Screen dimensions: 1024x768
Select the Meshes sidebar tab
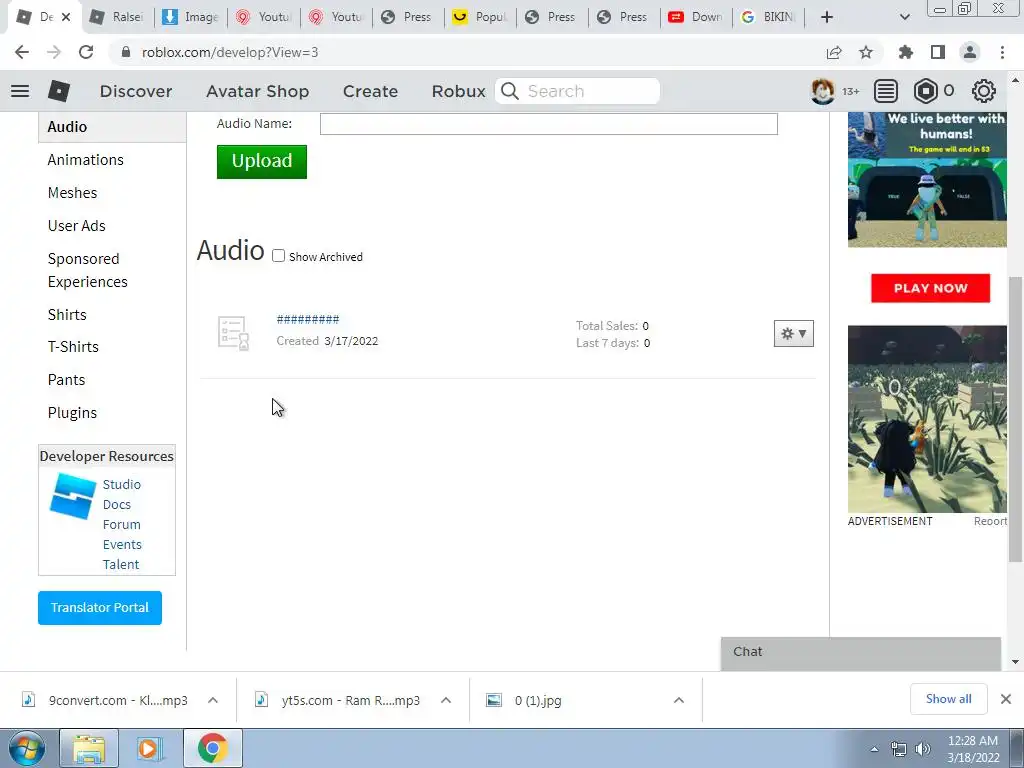point(72,193)
